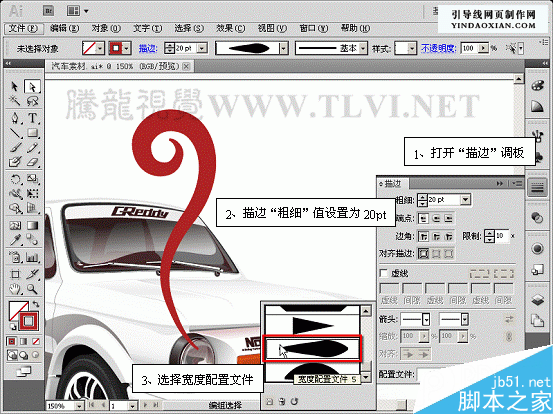The image size is (553, 414).
Task: Pick the Magic Wand tool
Action: (x=14, y=101)
